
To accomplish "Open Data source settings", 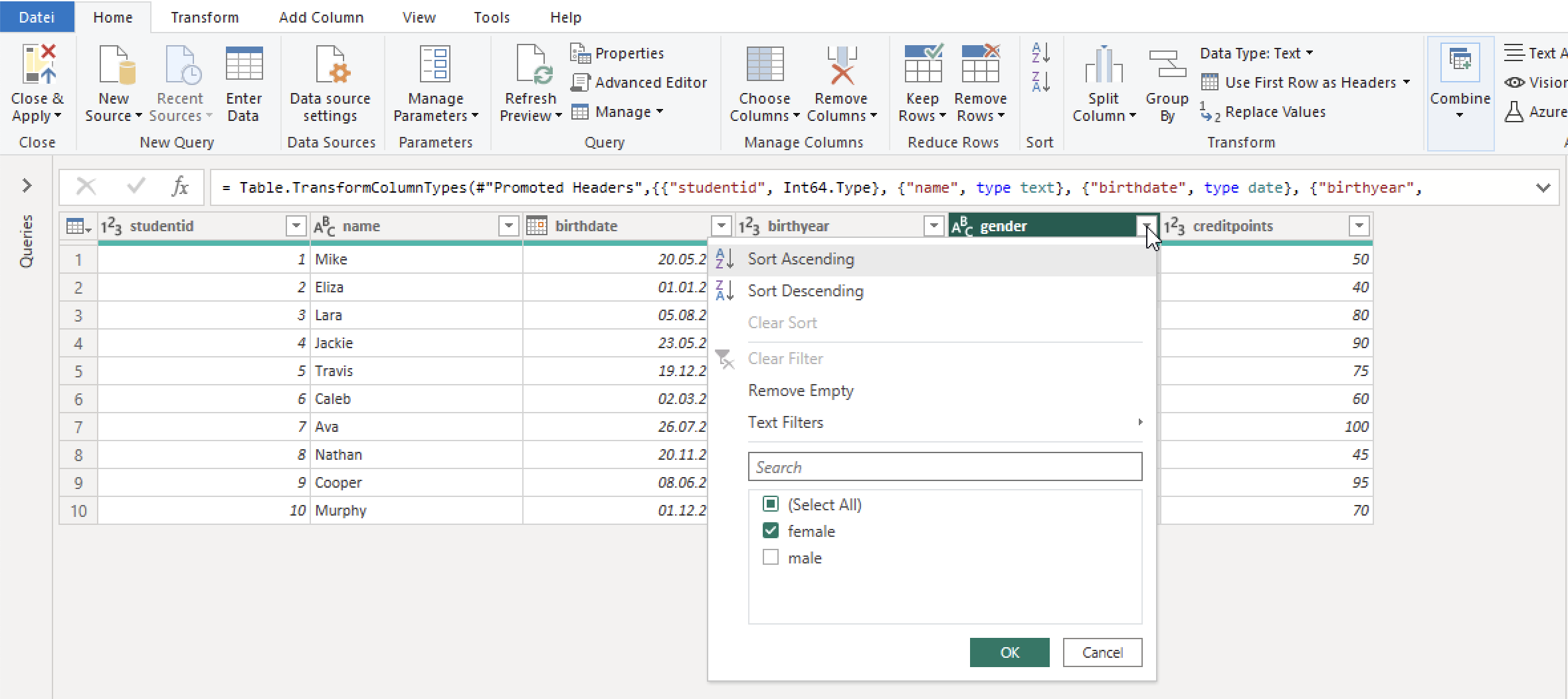I will [x=330, y=80].
